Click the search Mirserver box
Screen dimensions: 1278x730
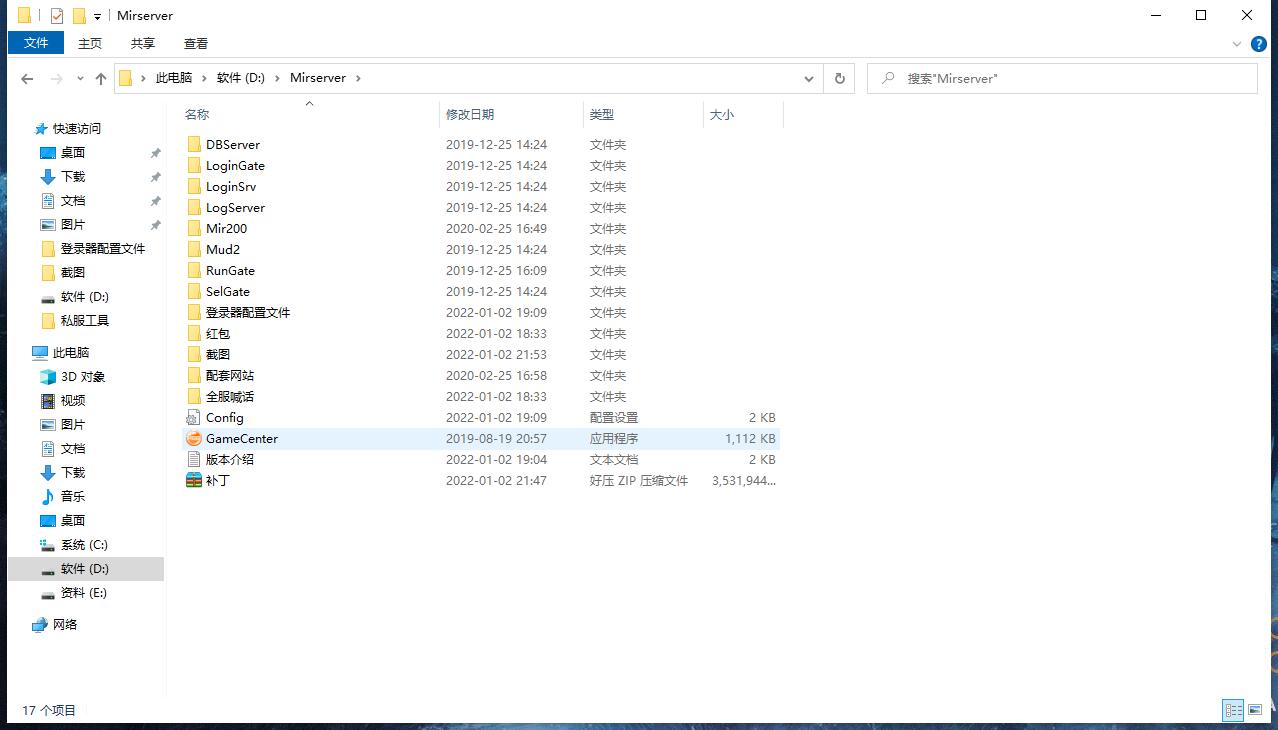click(1062, 78)
